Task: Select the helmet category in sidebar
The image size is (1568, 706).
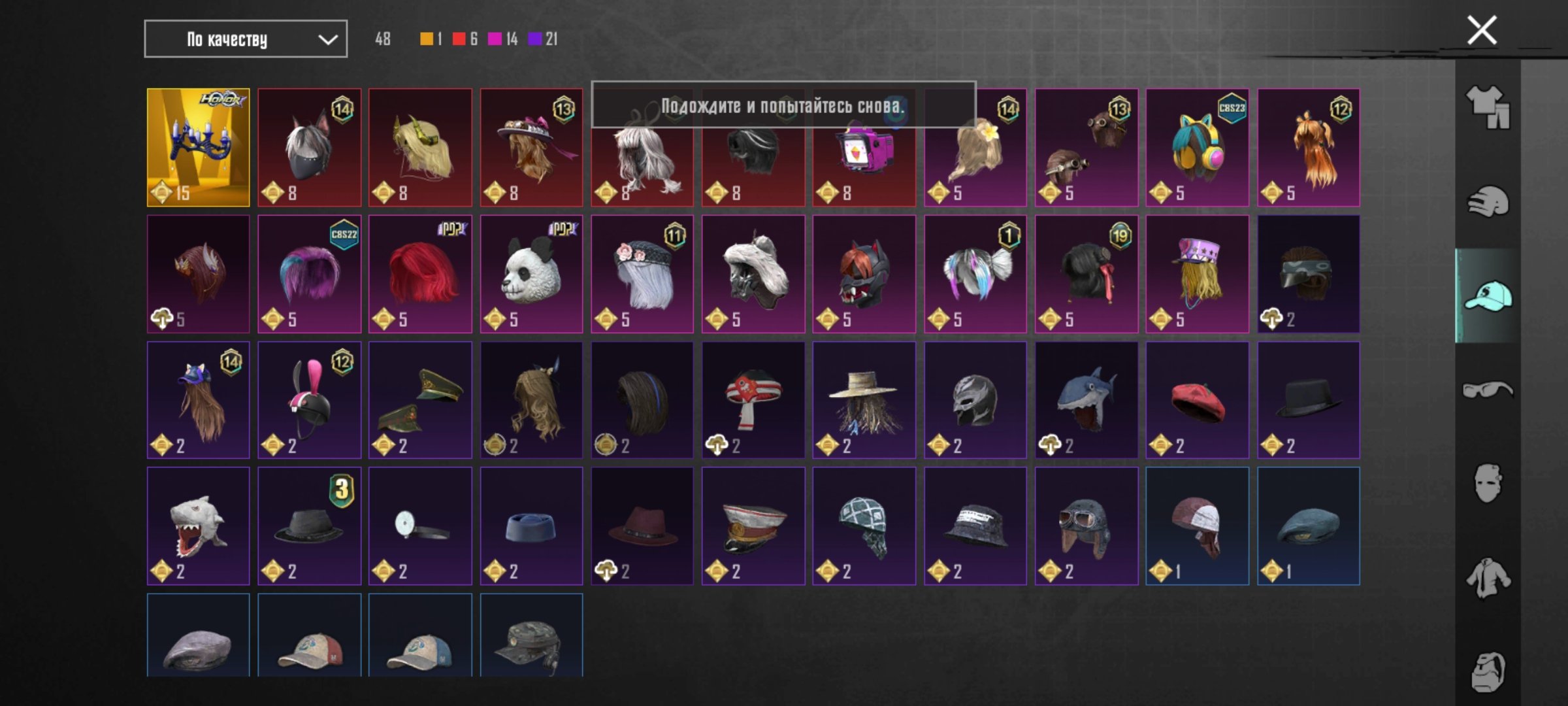Action: tap(1488, 202)
